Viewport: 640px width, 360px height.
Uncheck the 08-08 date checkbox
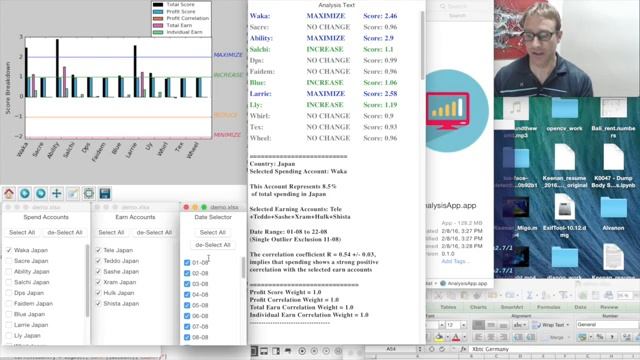(x=187, y=337)
